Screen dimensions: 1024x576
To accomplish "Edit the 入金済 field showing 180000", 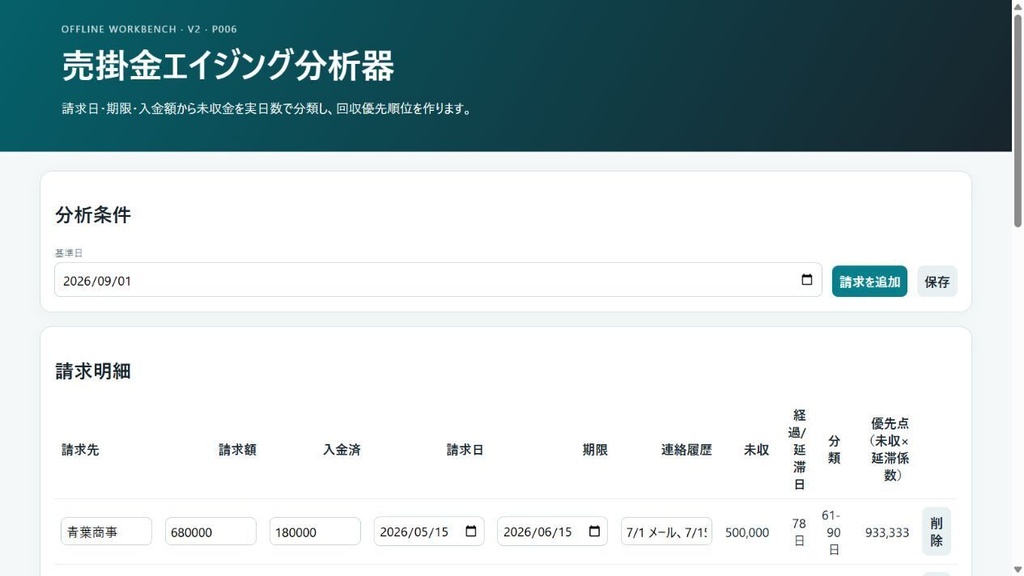I will click(x=315, y=532).
